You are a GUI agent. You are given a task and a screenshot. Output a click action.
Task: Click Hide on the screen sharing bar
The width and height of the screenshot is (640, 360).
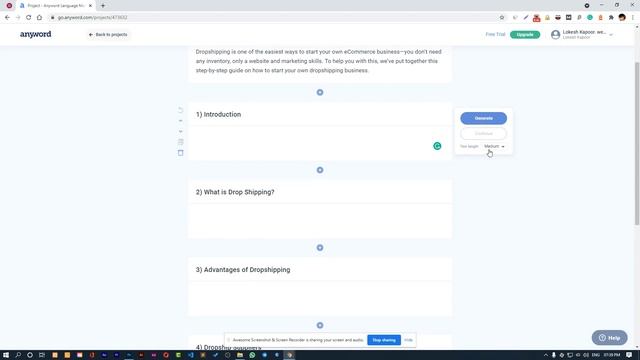pyautogui.click(x=409, y=340)
